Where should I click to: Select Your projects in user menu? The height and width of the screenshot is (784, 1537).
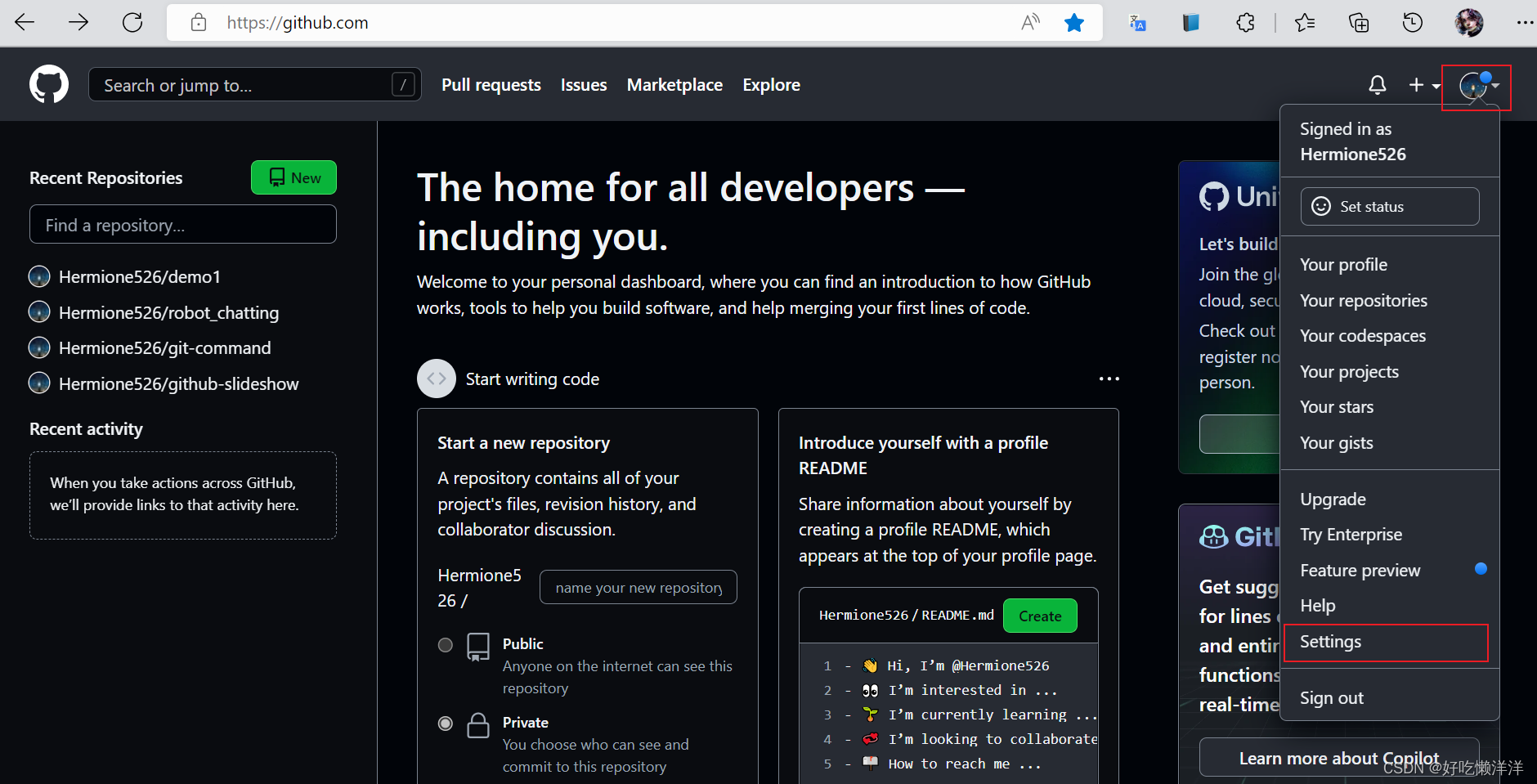[1349, 372]
